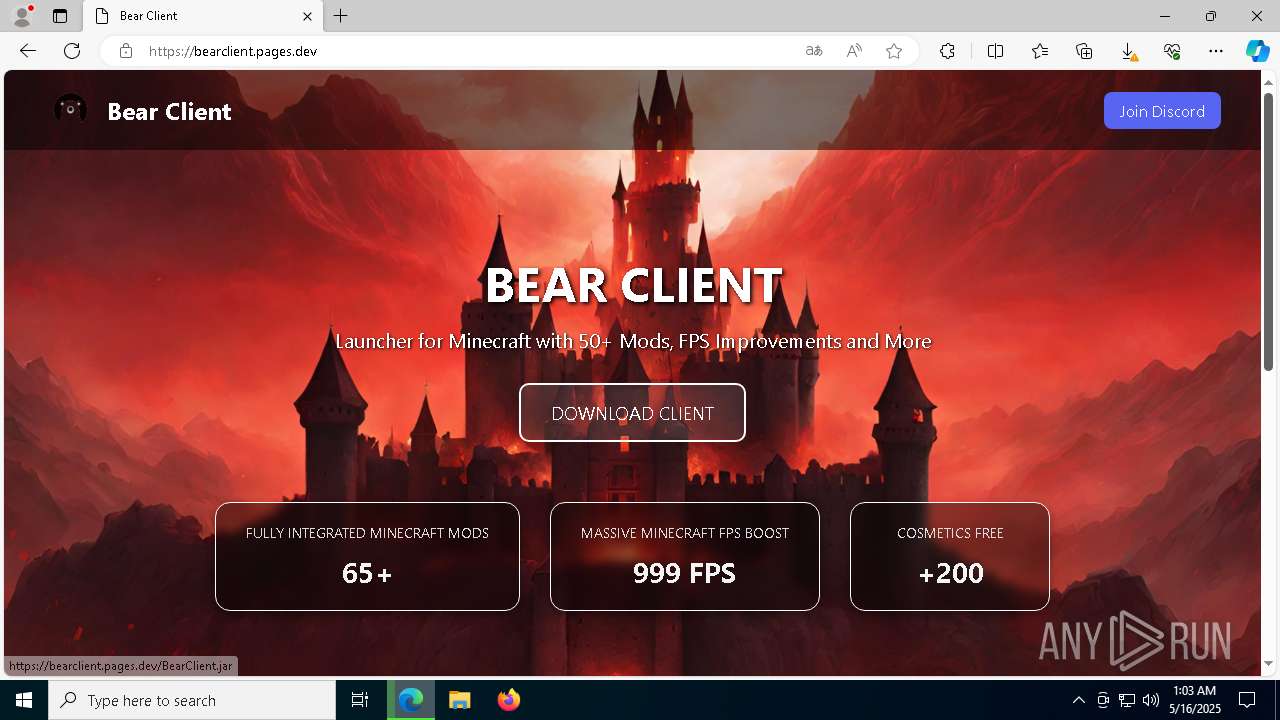Open the Downloads panel

coord(1128,51)
